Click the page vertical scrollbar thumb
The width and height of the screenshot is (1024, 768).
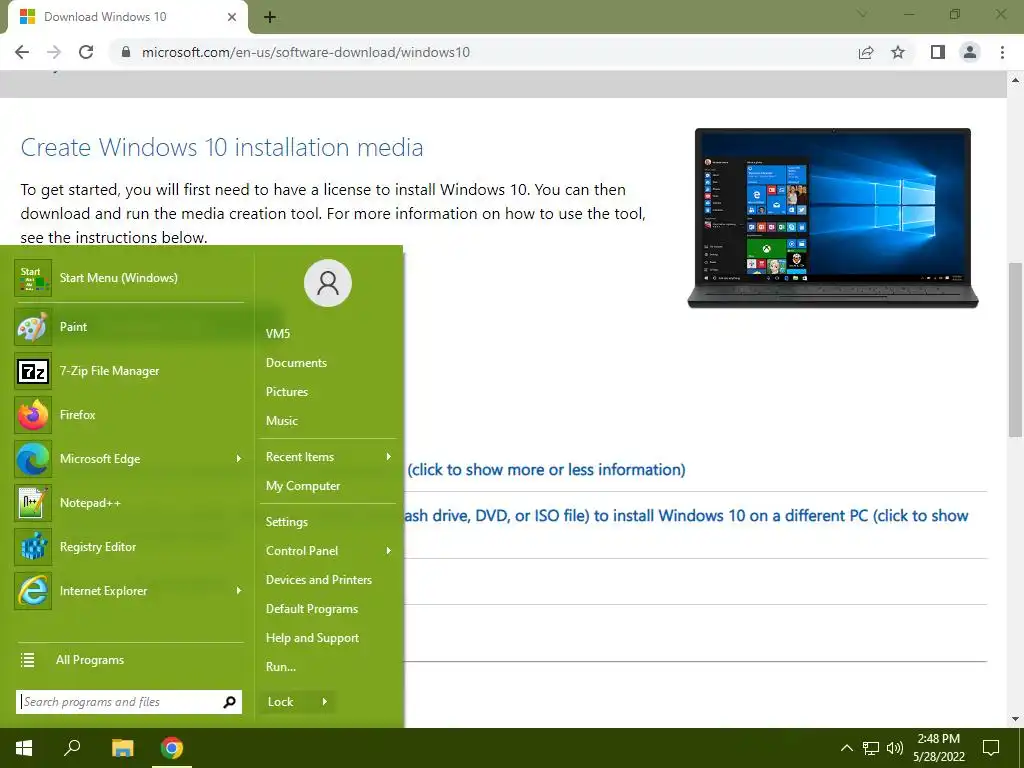[x=1015, y=349]
